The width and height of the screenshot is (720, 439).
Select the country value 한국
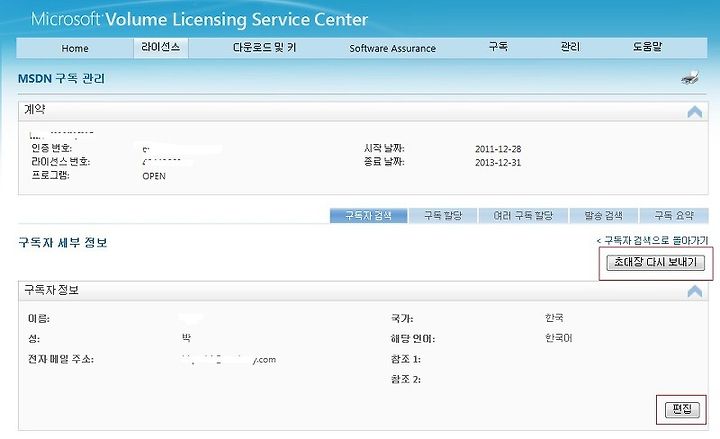coord(554,318)
